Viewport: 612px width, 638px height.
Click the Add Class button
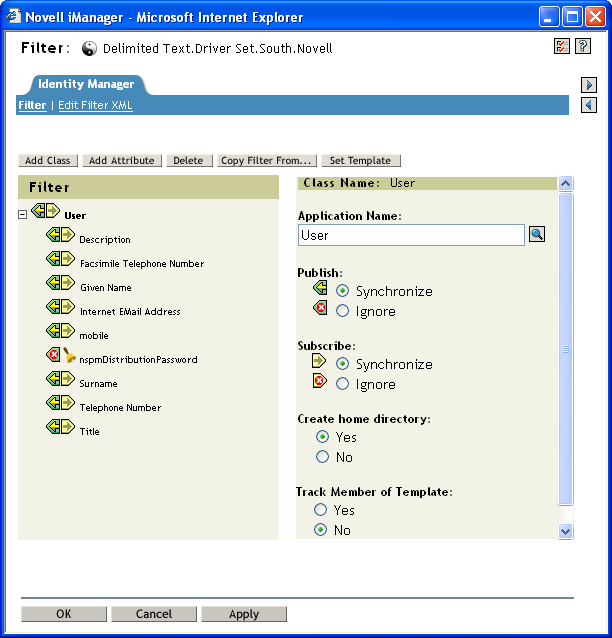(48, 160)
